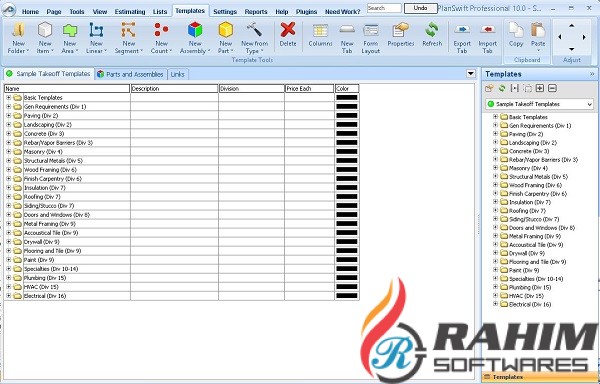Image resolution: width=600 pixels, height=384 pixels.
Task: Expand Masonry (Div 4) in side panel
Action: point(495,168)
